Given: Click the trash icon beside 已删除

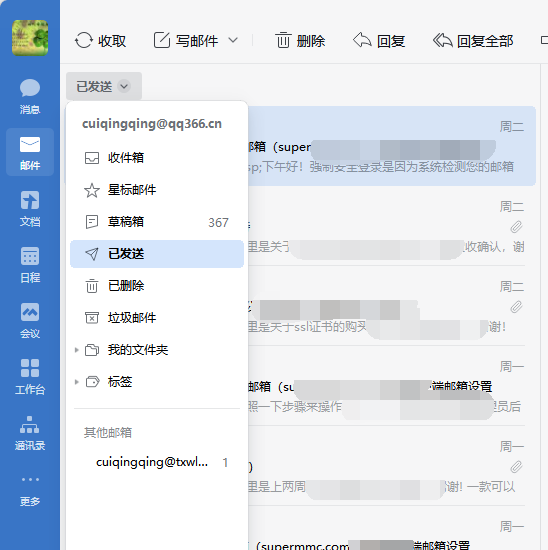Looking at the screenshot, I should 92,286.
